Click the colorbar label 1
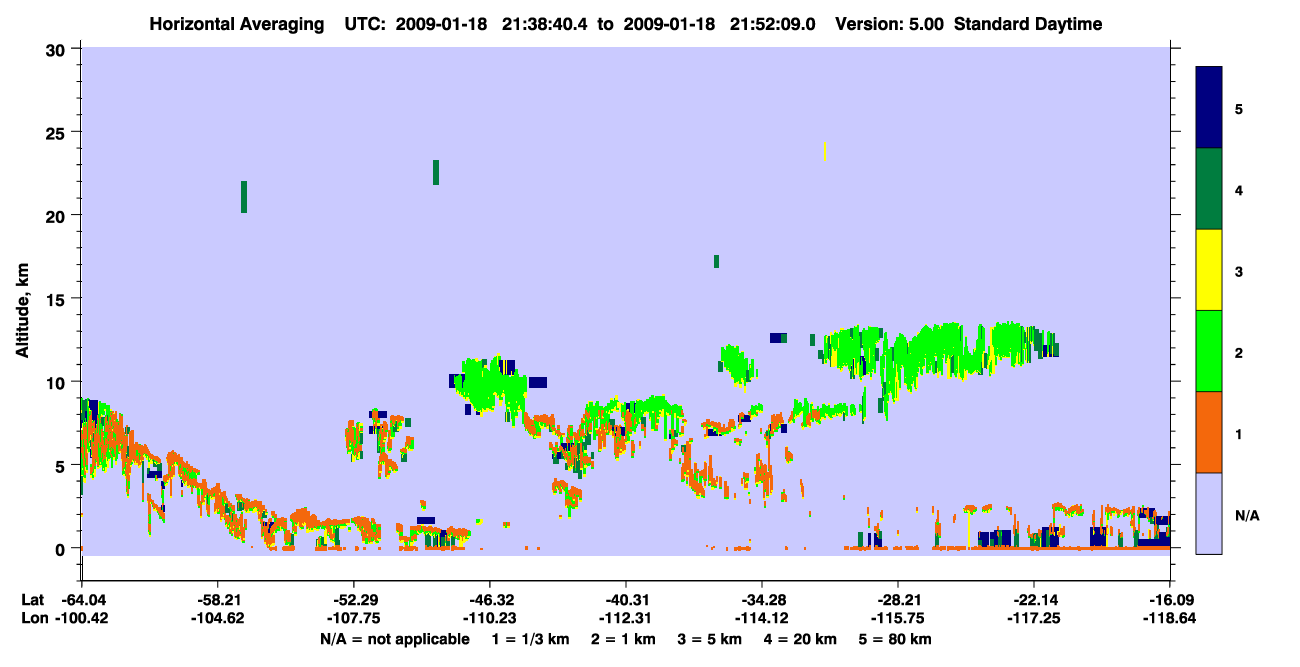The image size is (1300, 667). tap(1239, 433)
